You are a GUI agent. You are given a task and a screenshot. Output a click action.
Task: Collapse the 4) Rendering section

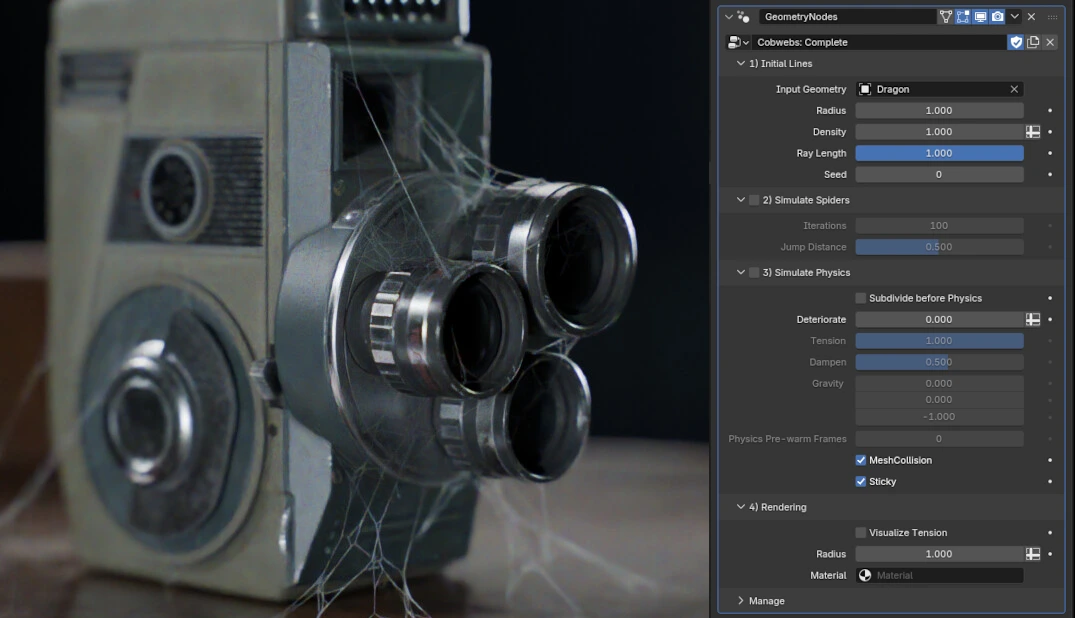click(x=740, y=507)
